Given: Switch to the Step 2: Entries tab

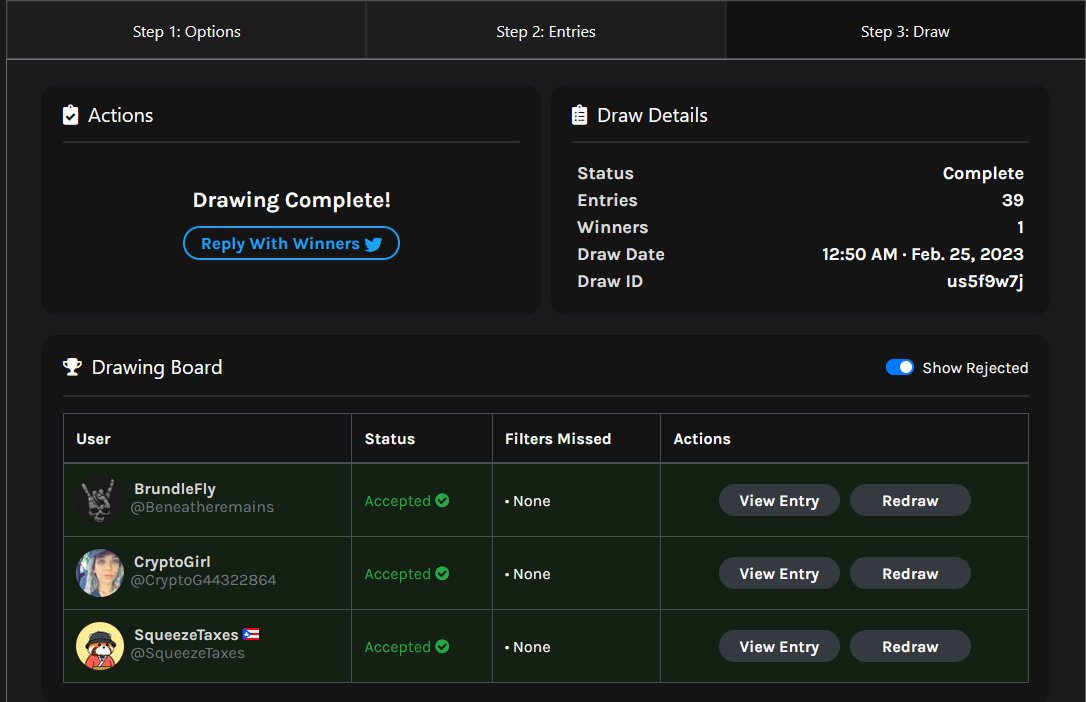Looking at the screenshot, I should (545, 30).
